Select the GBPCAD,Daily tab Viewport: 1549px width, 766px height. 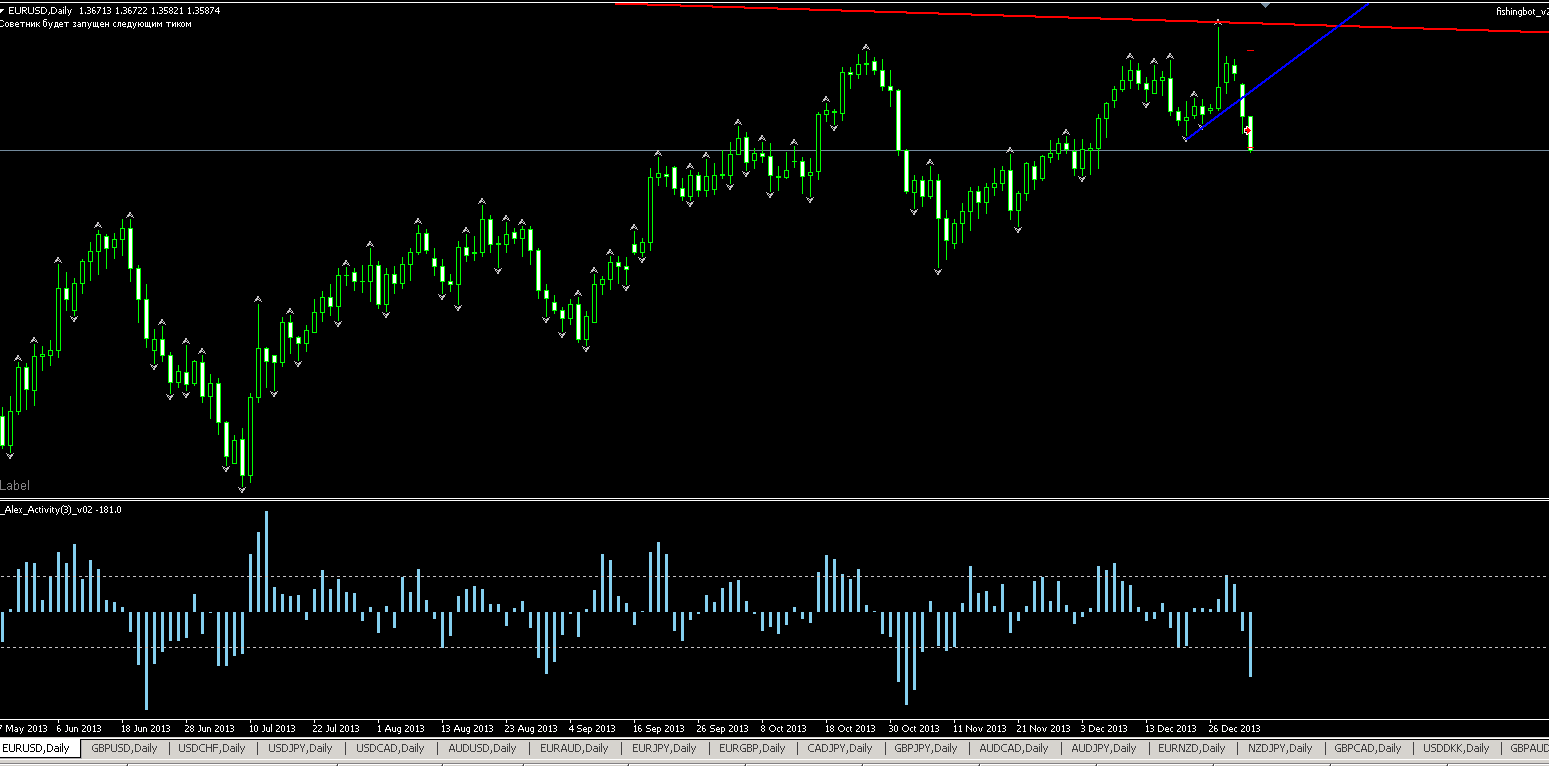click(1368, 748)
